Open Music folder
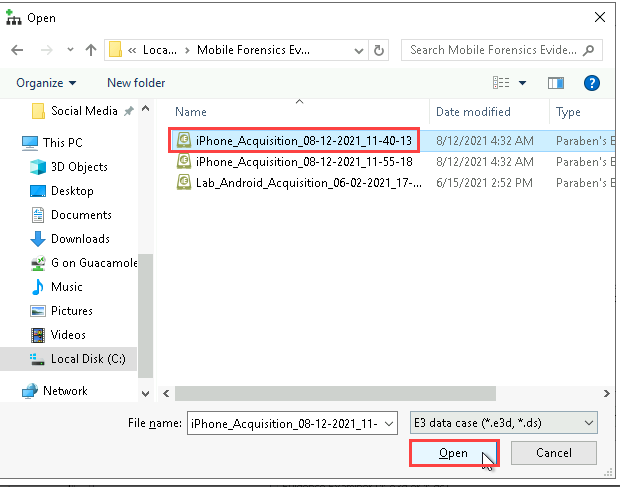 66,287
